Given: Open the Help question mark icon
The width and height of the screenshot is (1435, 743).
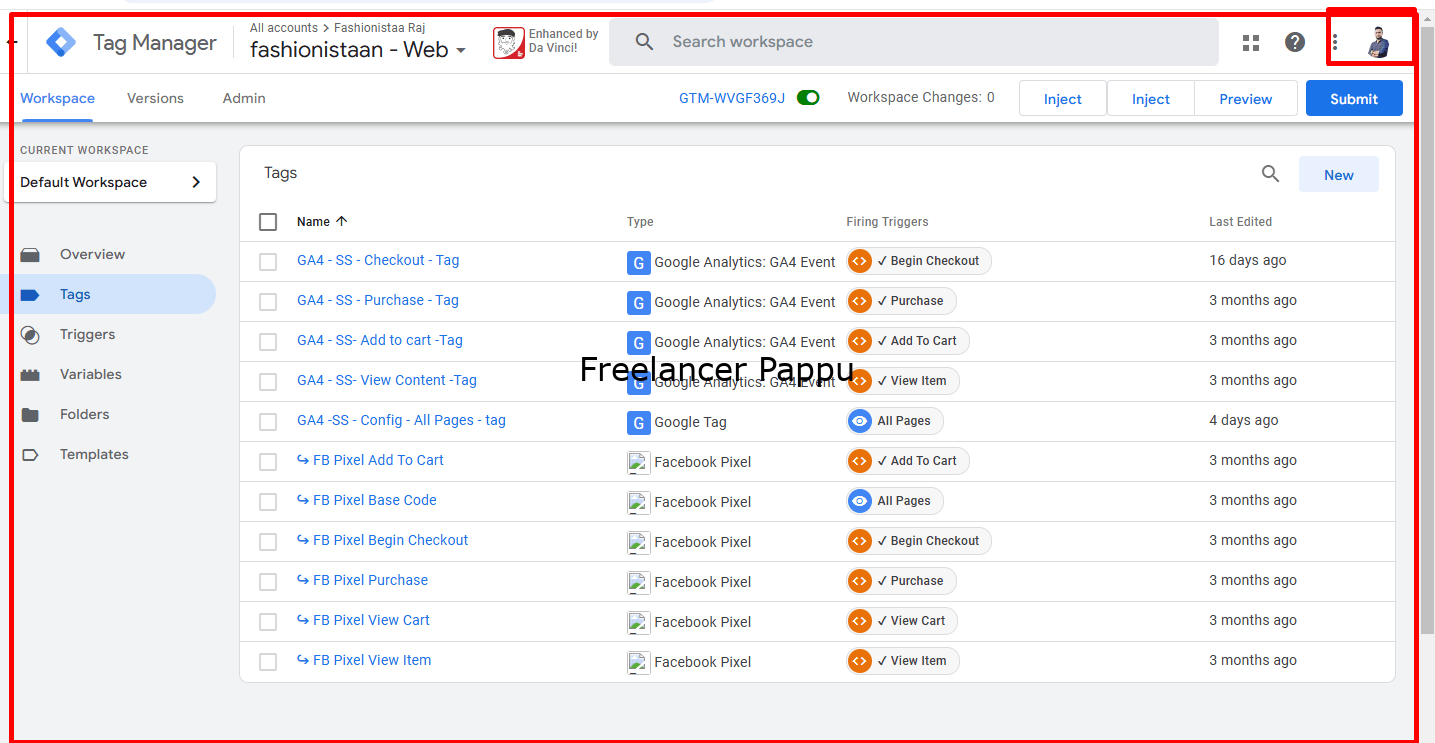Looking at the screenshot, I should (1295, 42).
